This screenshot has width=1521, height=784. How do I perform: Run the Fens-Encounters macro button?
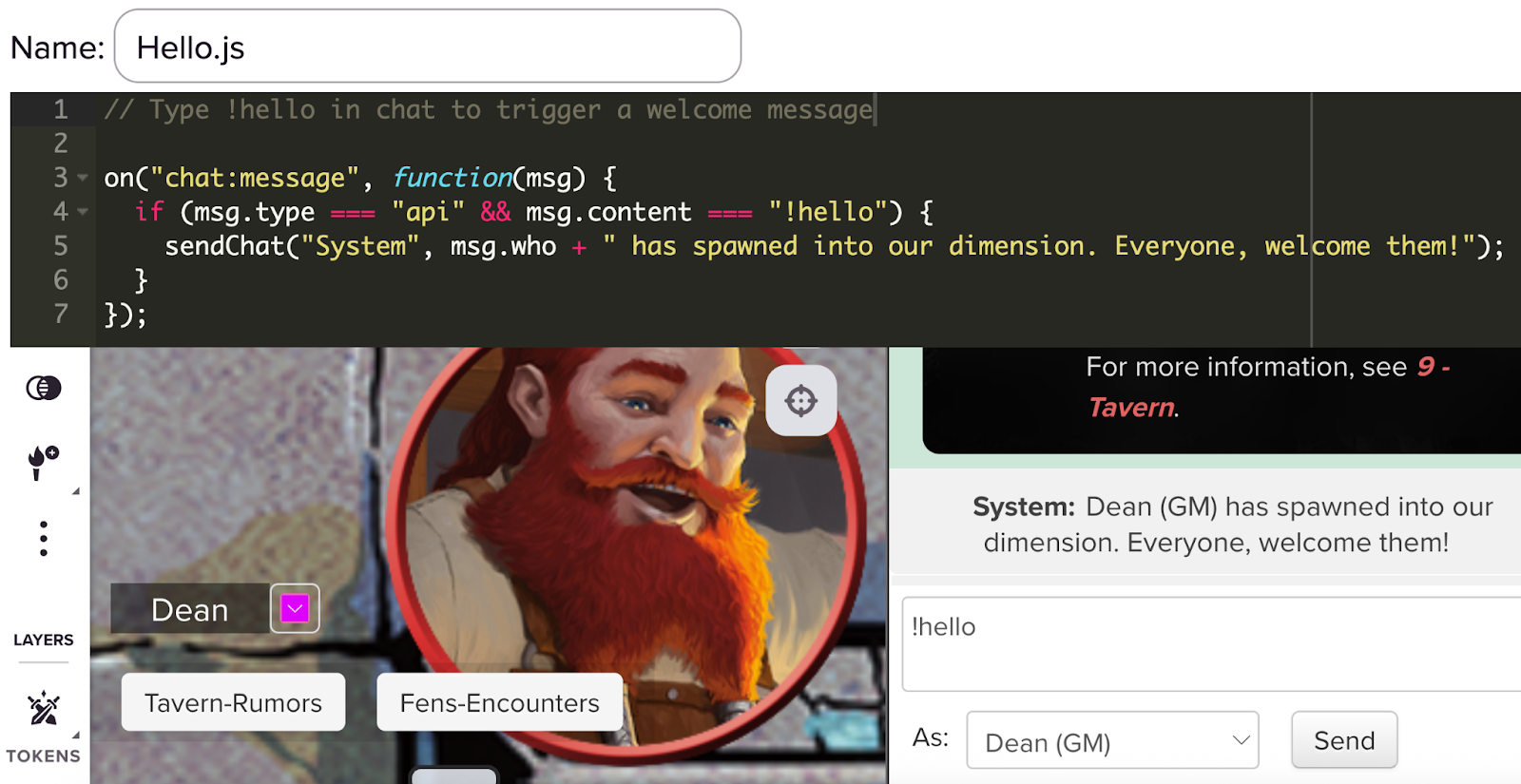[499, 702]
